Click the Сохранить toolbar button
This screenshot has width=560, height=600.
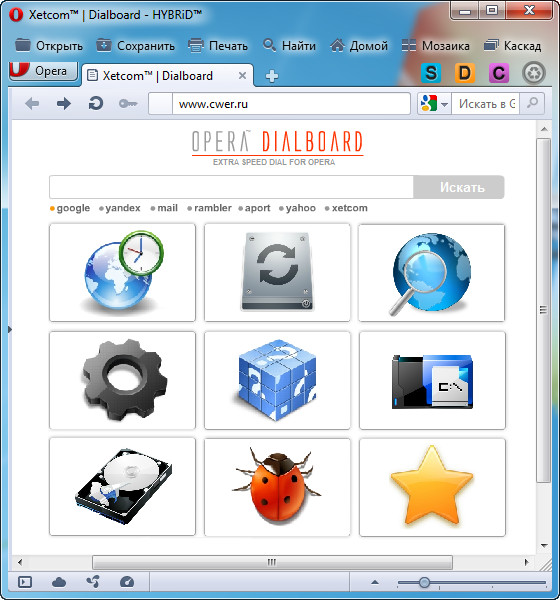tap(136, 46)
